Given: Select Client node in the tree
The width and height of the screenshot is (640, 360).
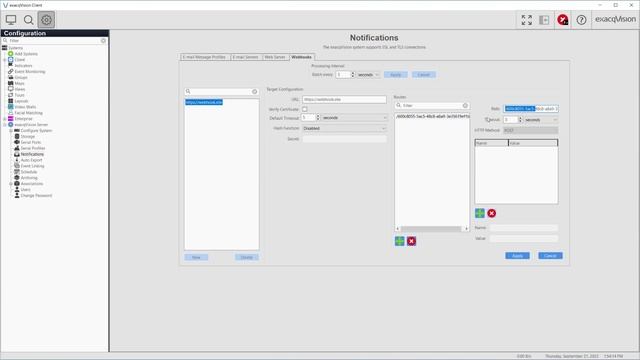Looking at the screenshot, I should pos(20,60).
